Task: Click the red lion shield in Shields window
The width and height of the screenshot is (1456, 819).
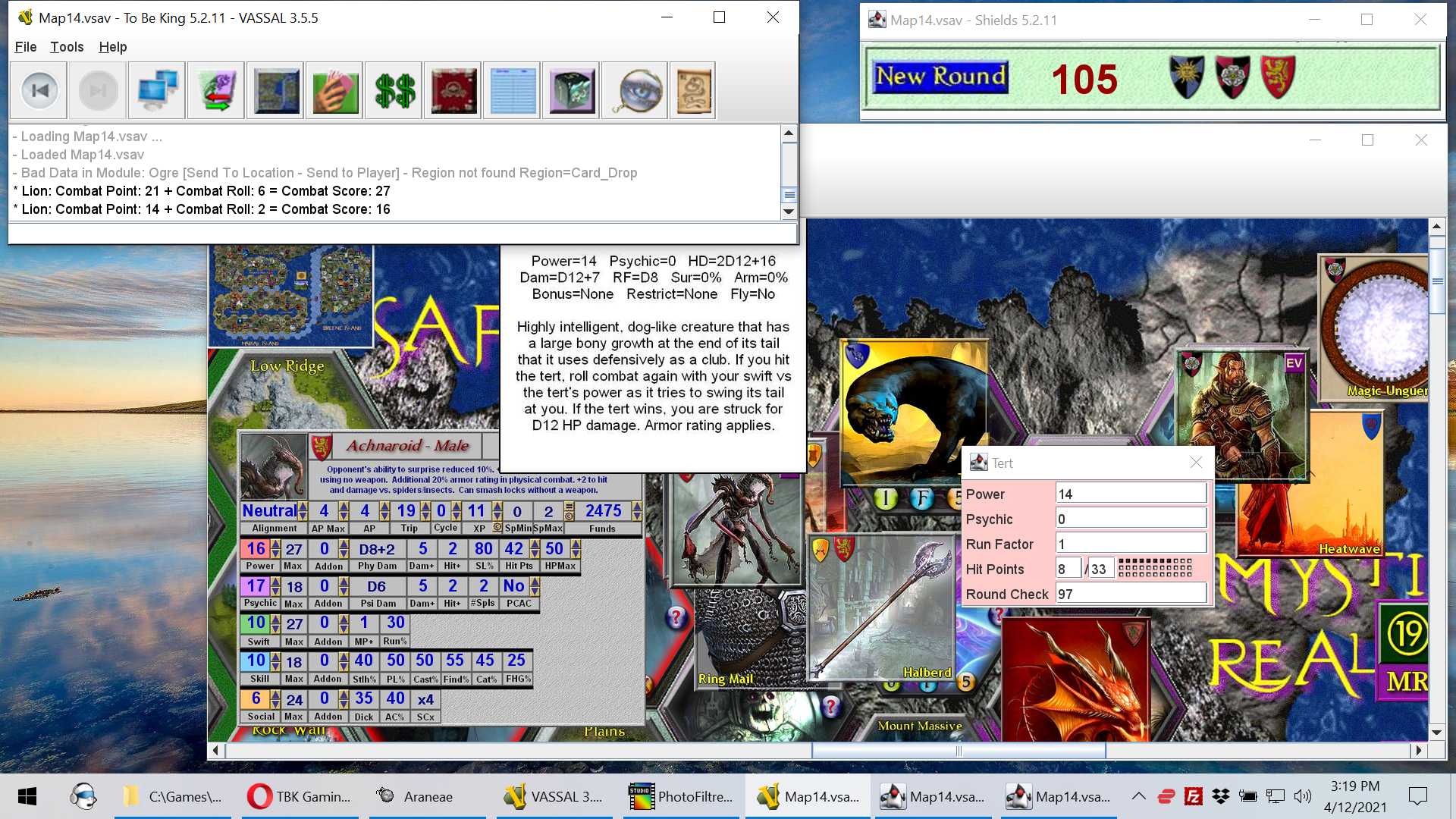Action: [x=1278, y=77]
